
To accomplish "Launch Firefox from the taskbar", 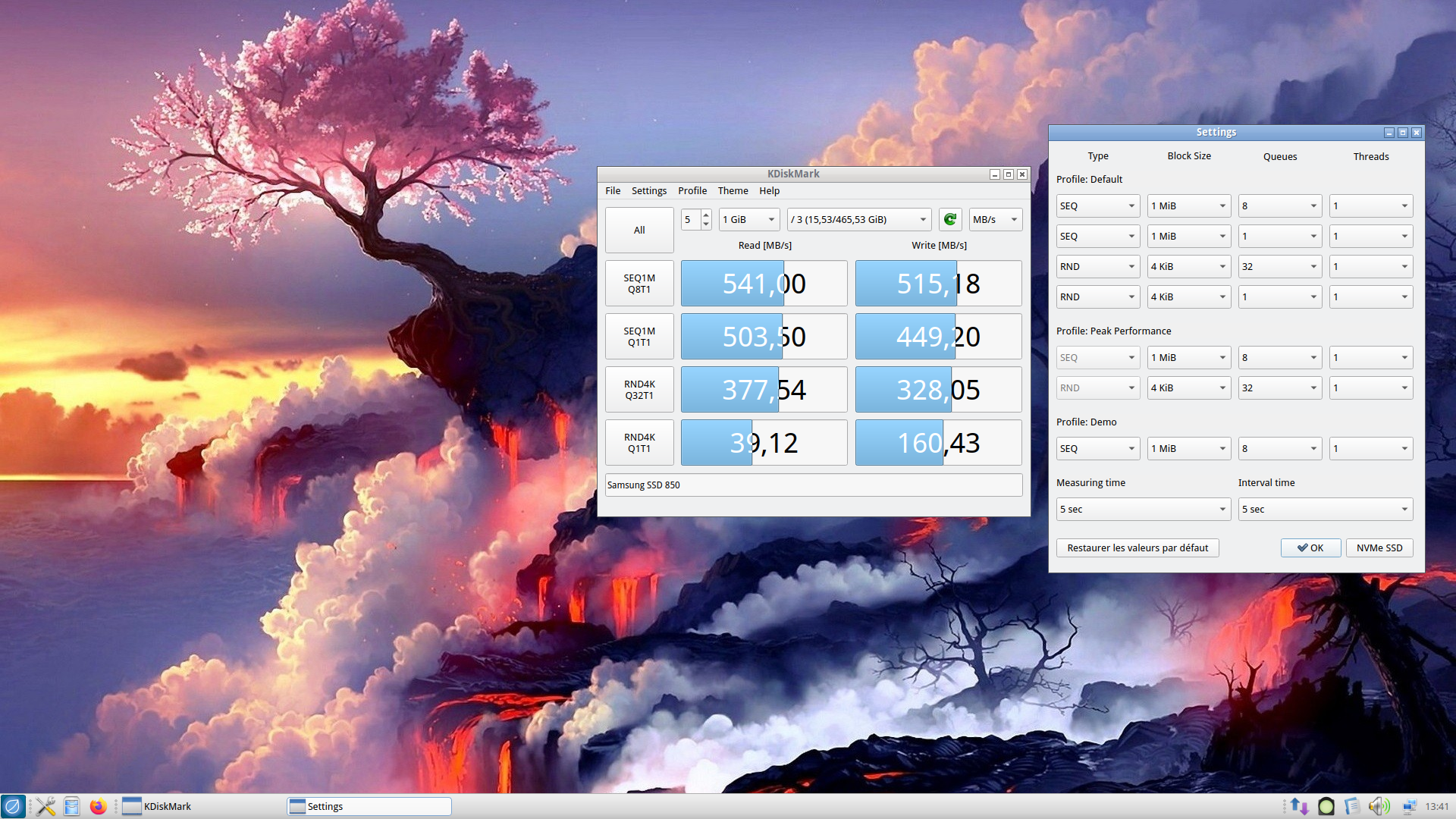I will [98, 806].
